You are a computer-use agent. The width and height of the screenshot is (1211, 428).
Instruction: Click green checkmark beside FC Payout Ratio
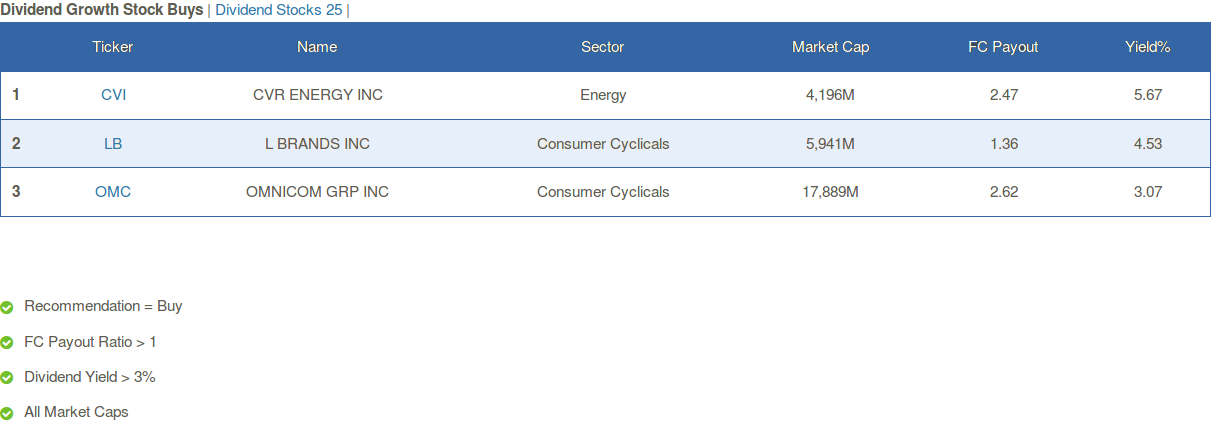[x=7, y=343]
